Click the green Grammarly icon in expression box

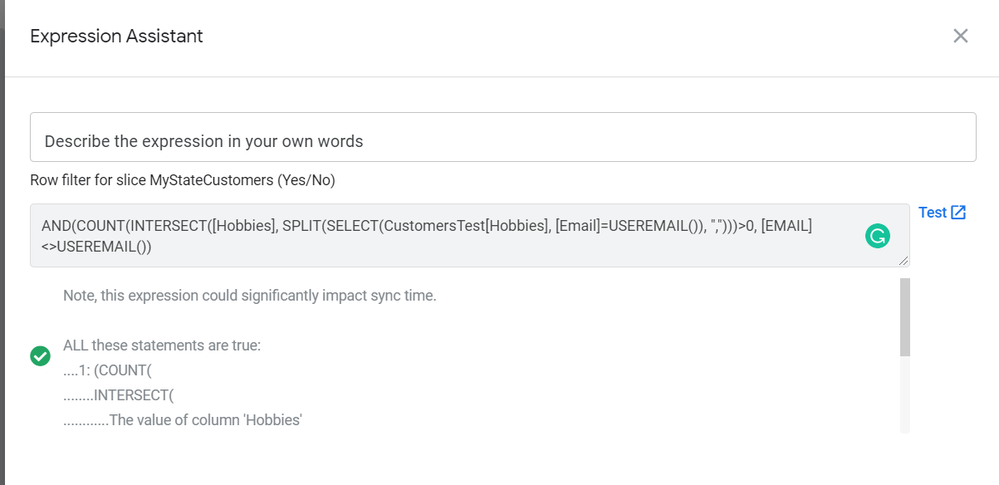(877, 236)
